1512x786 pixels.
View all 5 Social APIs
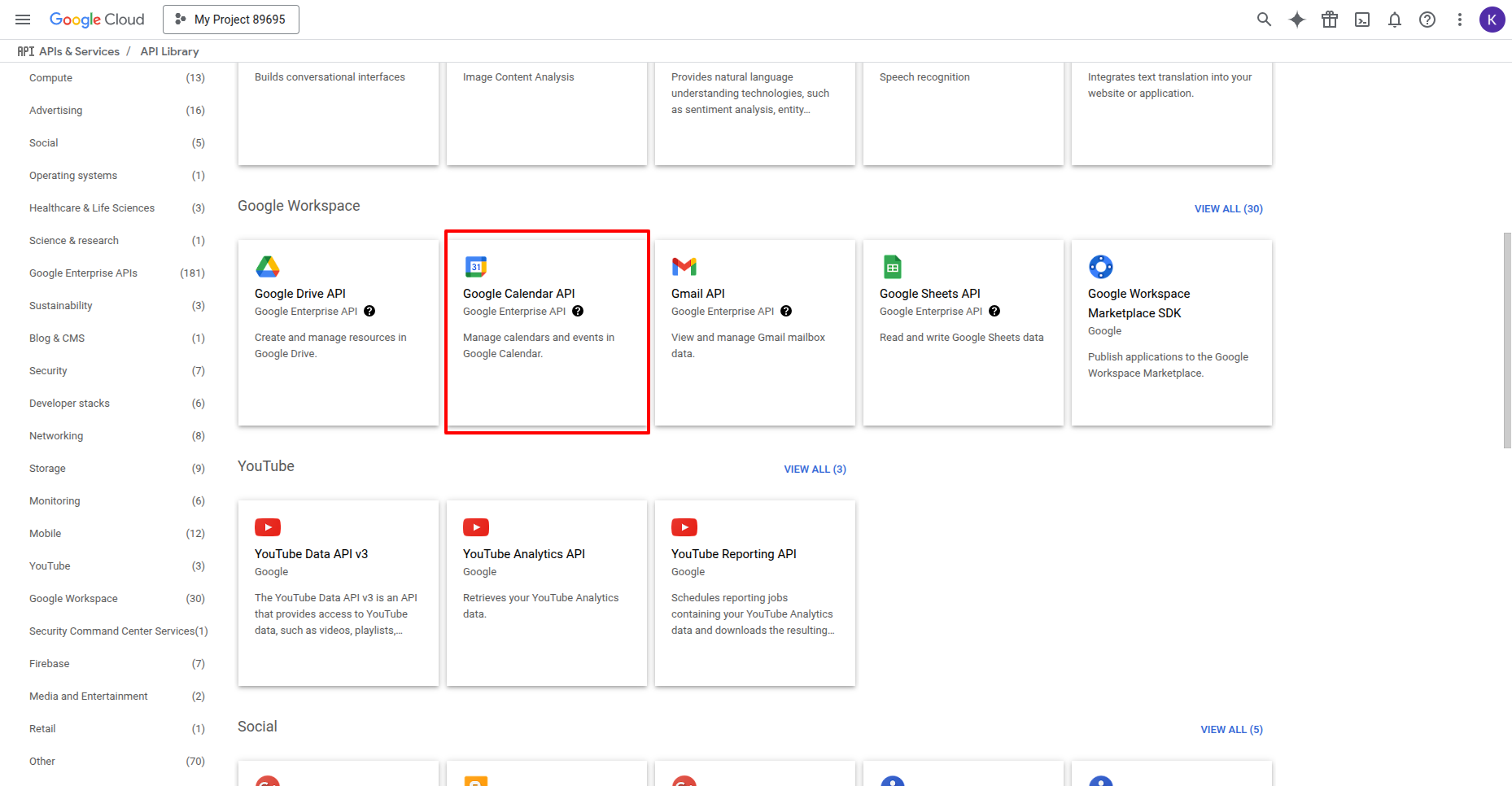pos(1232,730)
